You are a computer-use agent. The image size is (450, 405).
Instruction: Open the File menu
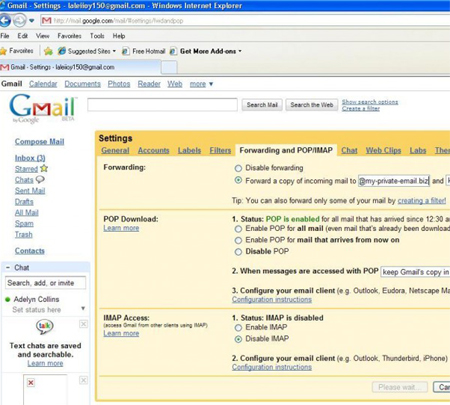[5, 36]
